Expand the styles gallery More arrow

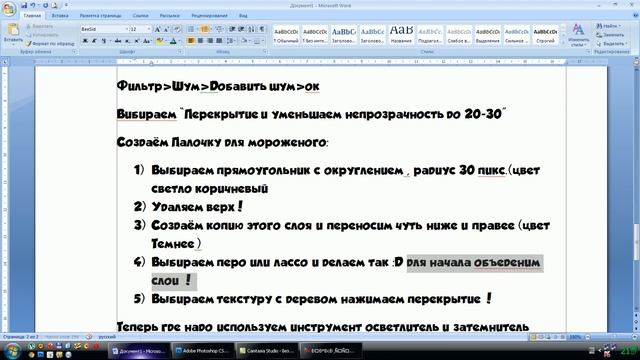click(x=564, y=42)
